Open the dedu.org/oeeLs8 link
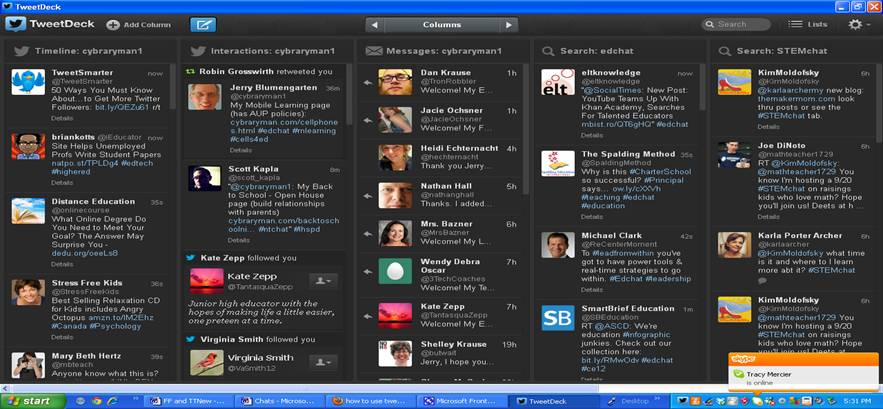883x409 pixels. 84,253
